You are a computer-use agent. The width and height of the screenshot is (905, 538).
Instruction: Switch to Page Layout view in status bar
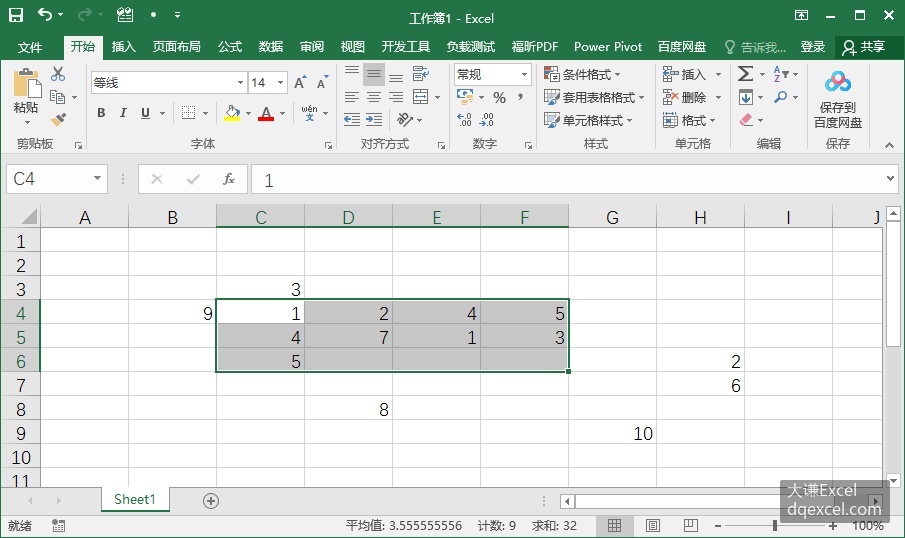(653, 525)
